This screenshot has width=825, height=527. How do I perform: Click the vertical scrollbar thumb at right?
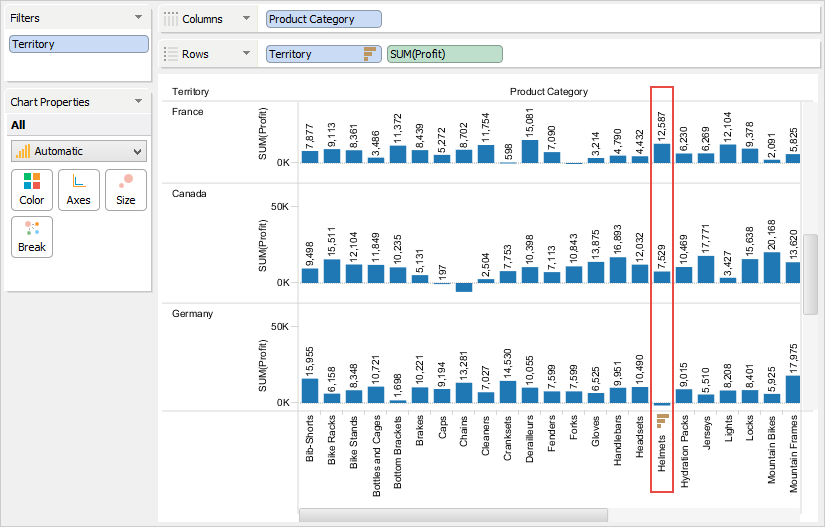pyautogui.click(x=811, y=262)
